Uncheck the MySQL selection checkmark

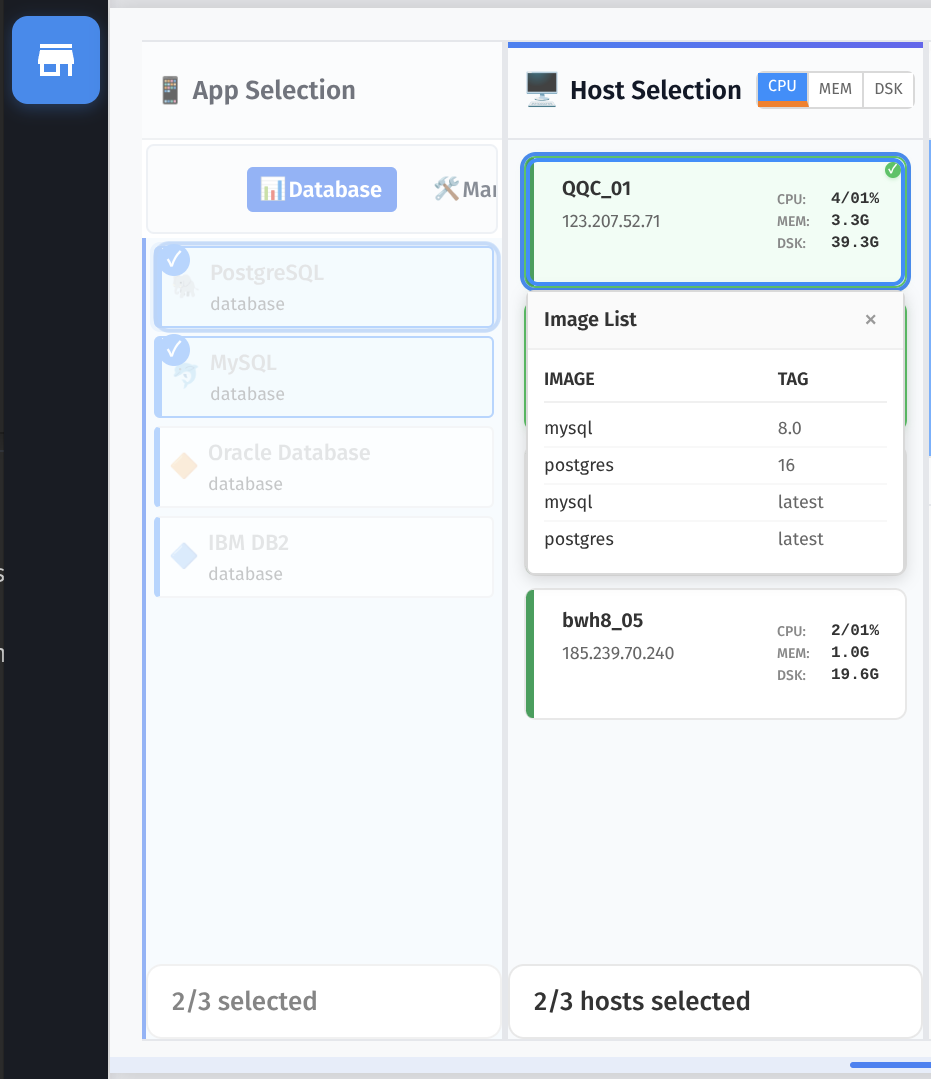(x=175, y=349)
